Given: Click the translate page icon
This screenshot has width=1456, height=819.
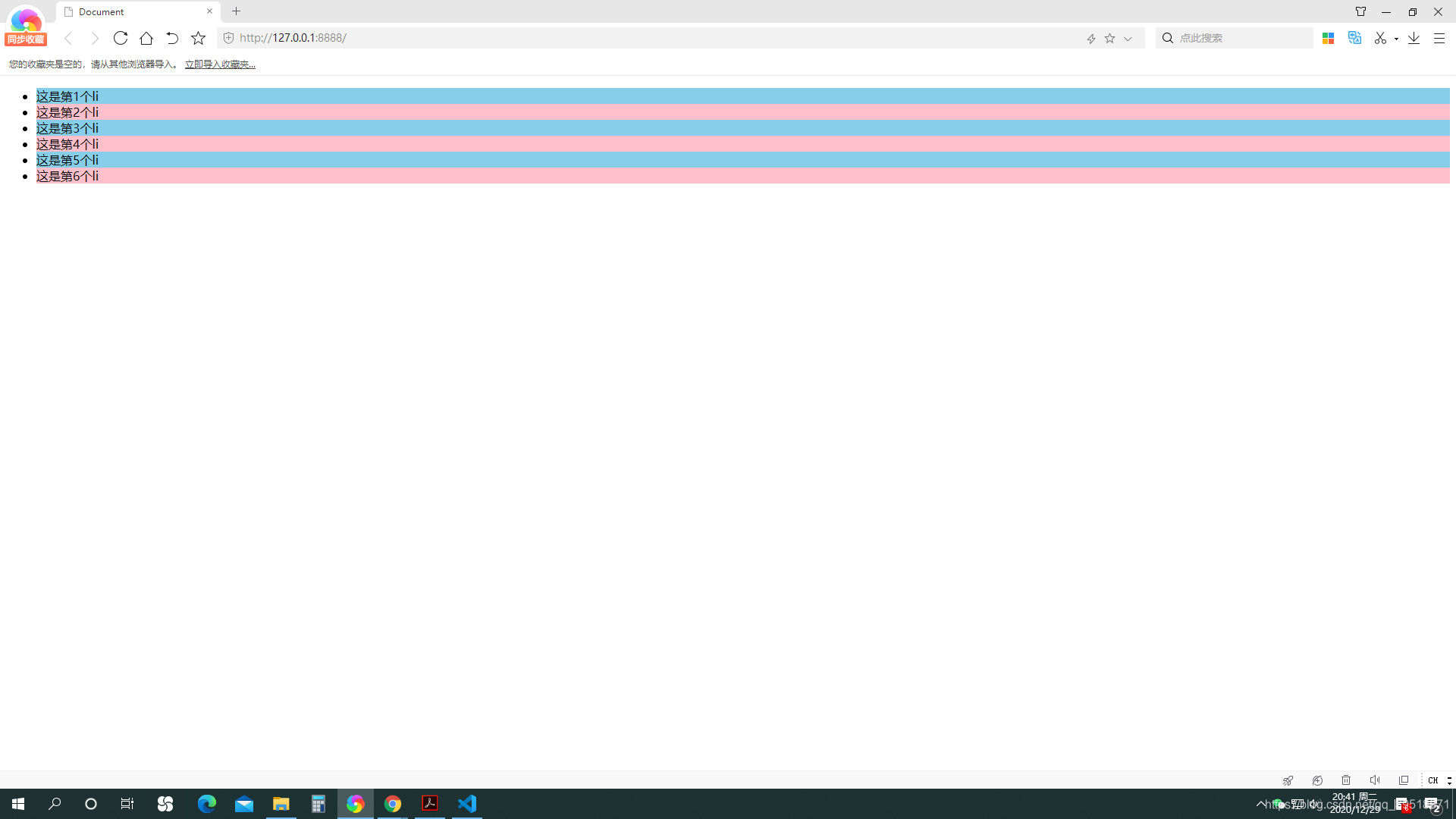Looking at the screenshot, I should [1354, 38].
